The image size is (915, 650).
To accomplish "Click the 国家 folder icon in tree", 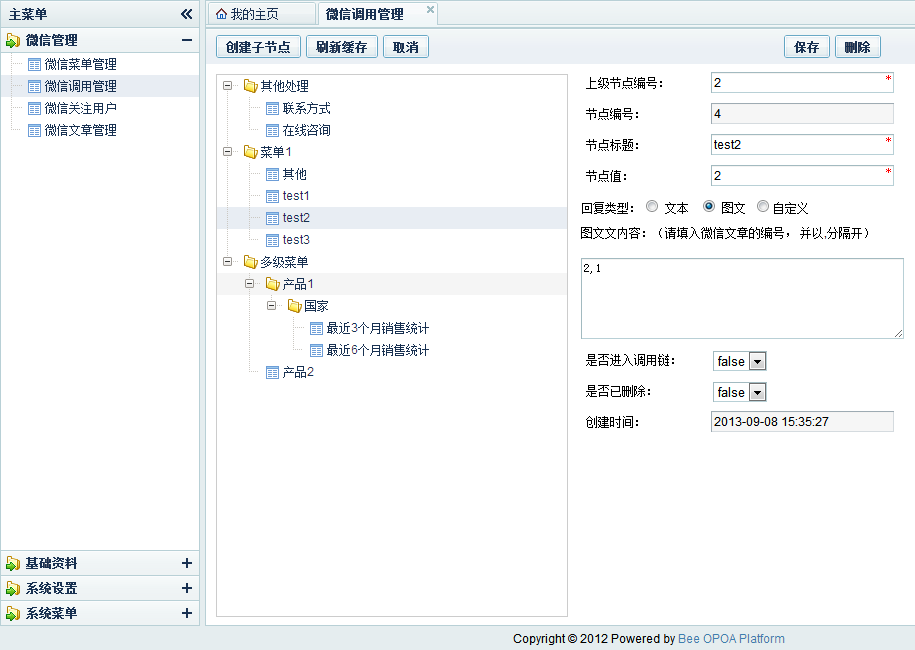I will click(x=295, y=306).
